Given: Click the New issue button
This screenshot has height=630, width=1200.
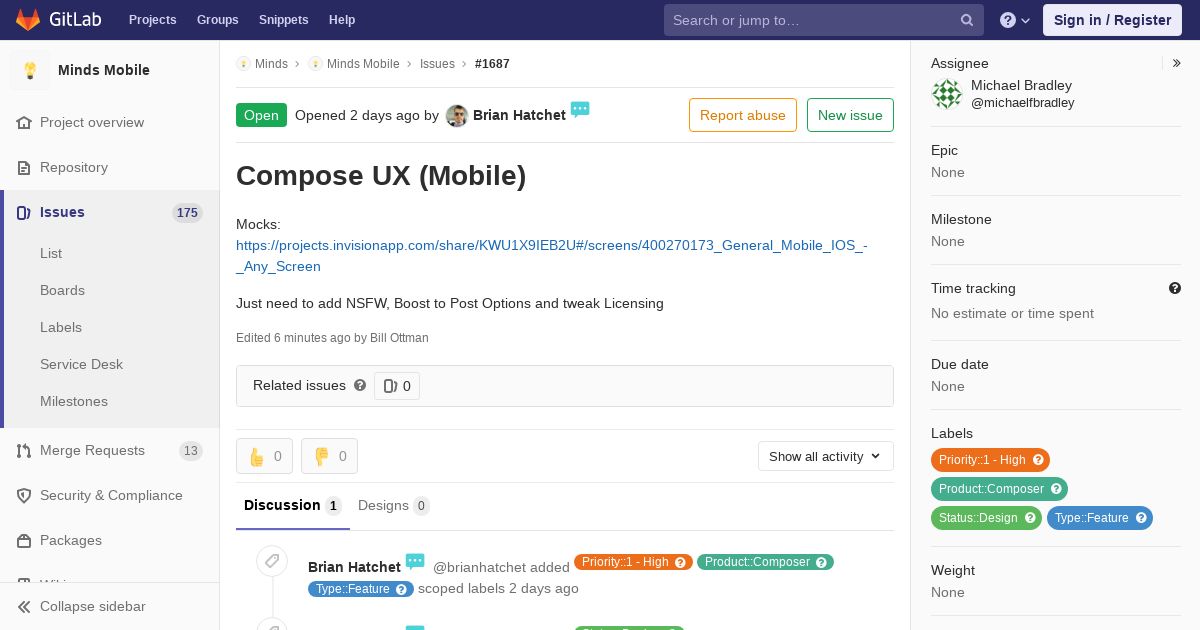Looking at the screenshot, I should 850,115.
